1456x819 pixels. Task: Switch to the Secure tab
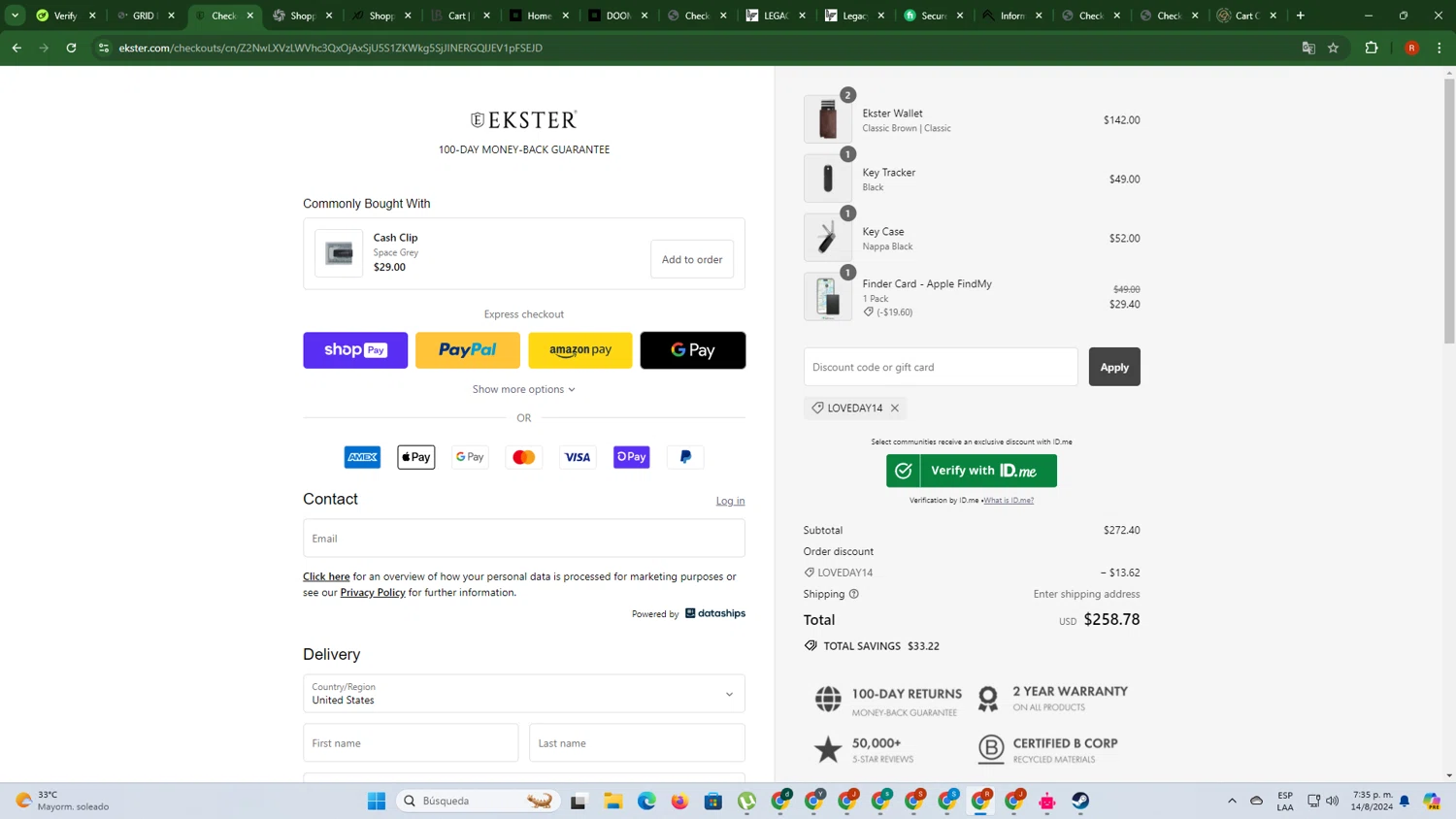pyautogui.click(x=934, y=16)
